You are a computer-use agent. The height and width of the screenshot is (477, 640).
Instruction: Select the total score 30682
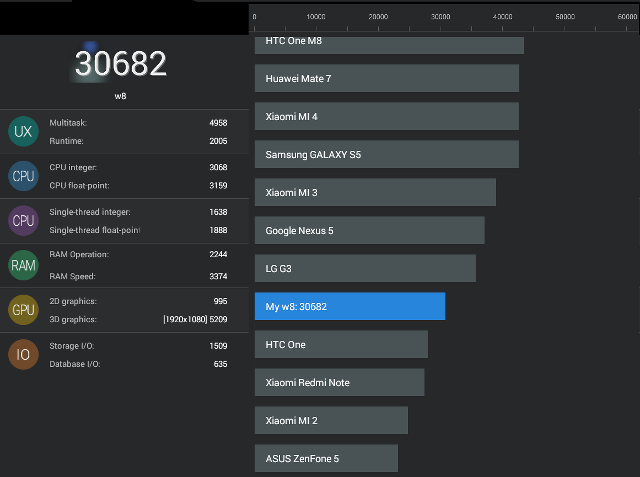coord(121,64)
